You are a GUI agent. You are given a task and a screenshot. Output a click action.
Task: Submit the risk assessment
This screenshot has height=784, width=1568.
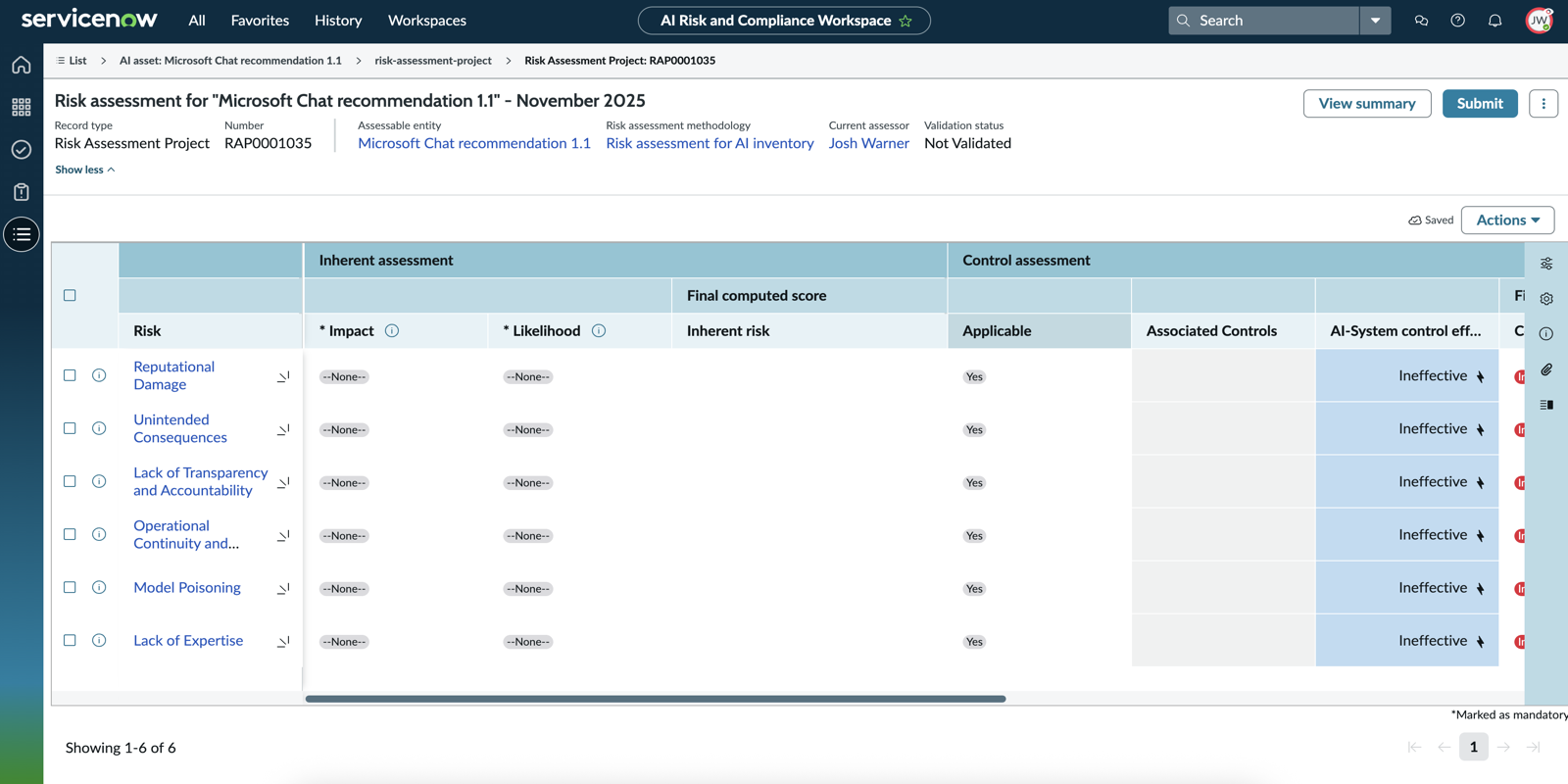click(1480, 104)
